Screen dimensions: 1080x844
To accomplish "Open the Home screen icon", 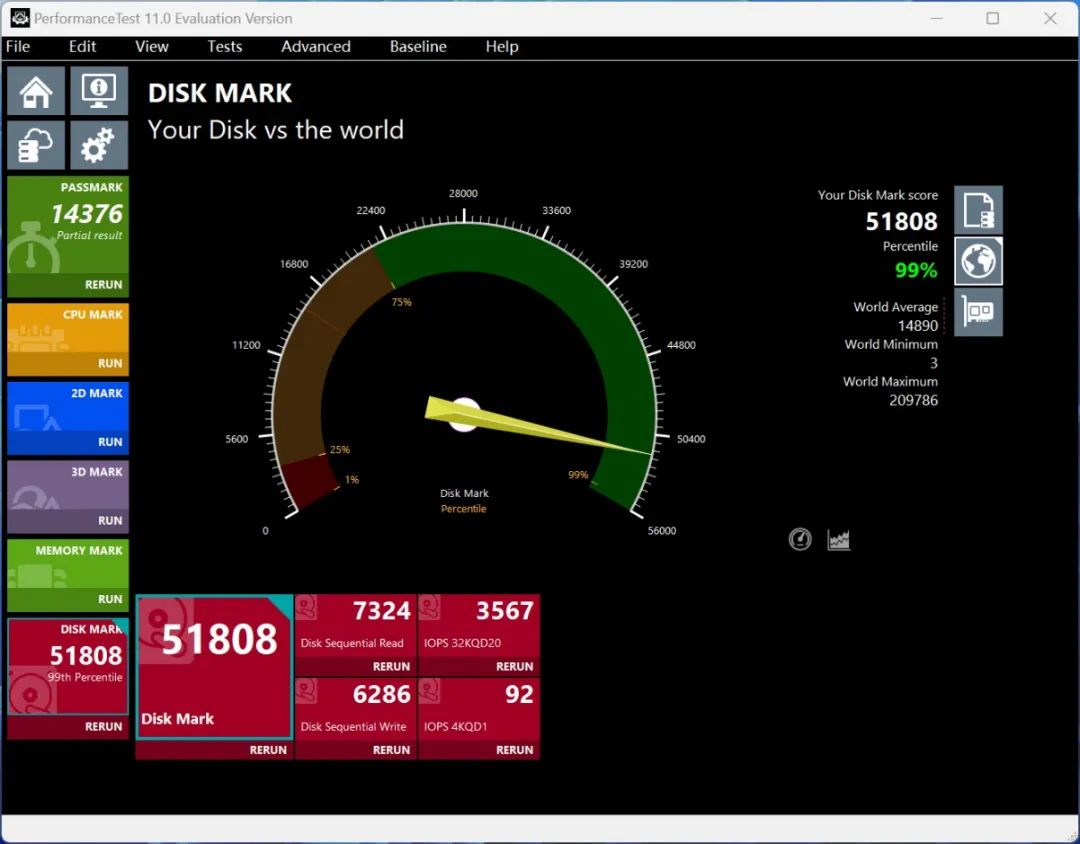I will tap(35, 90).
